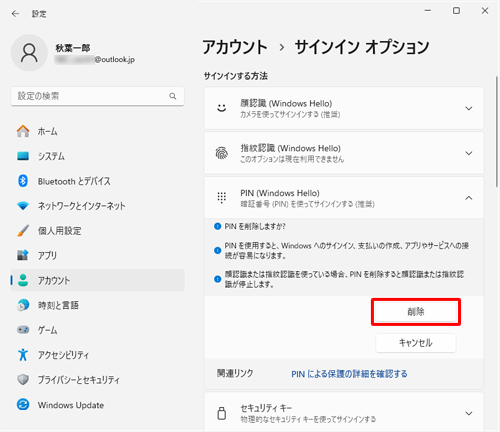Open Bluetooth とデバイス settings
This screenshot has width=500, height=432.
tap(97, 181)
